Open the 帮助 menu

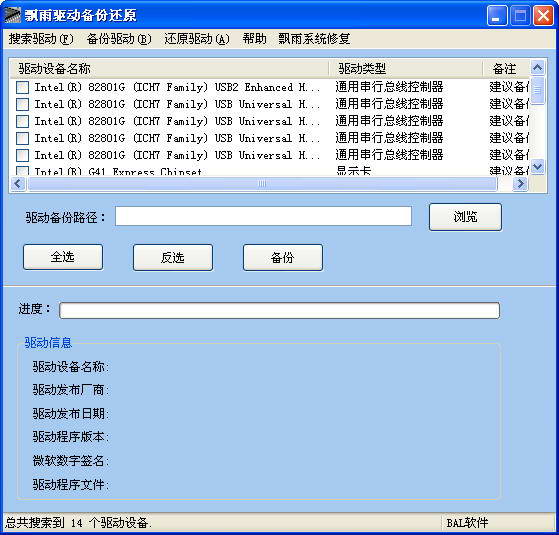click(254, 38)
